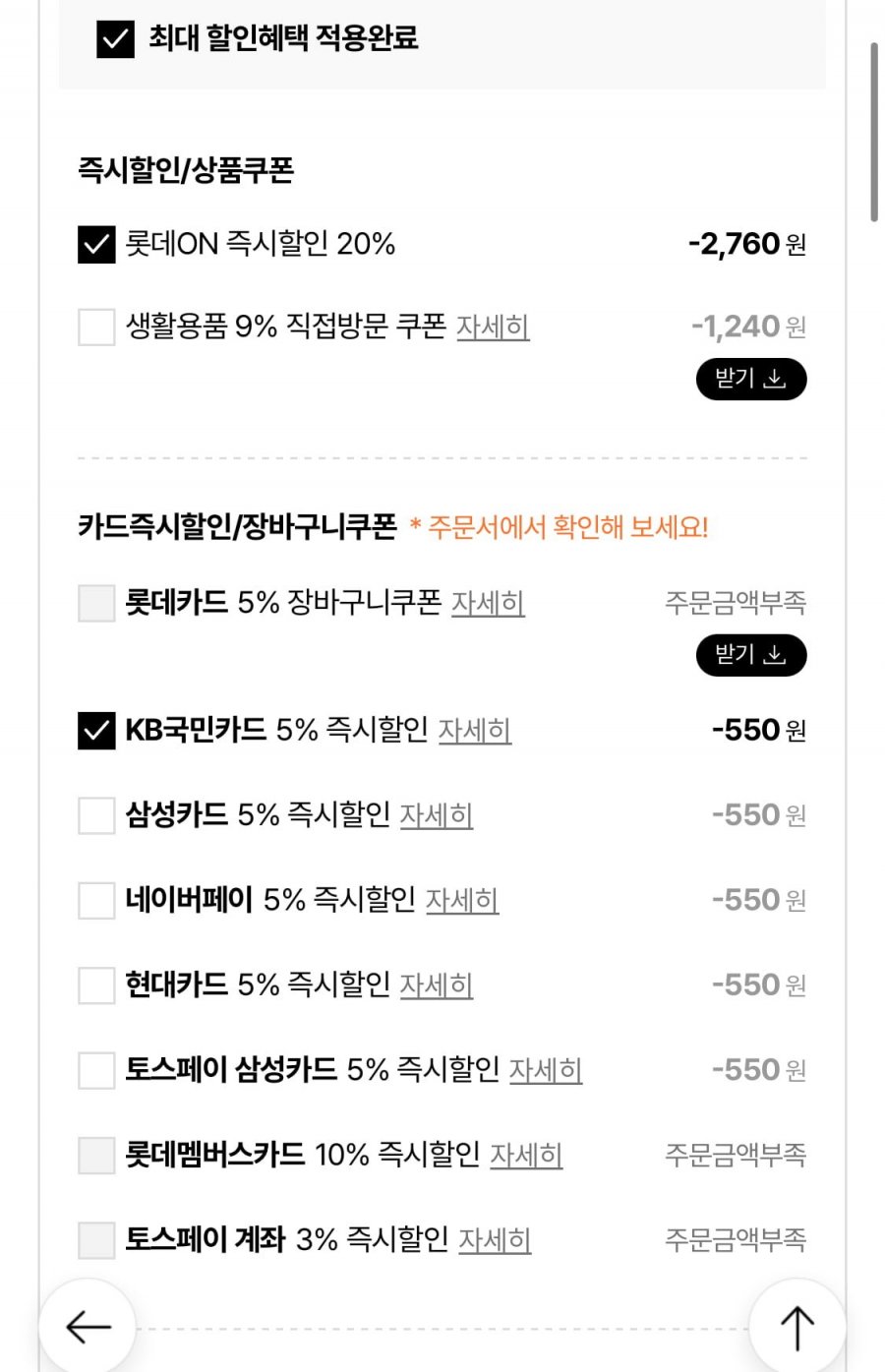Image resolution: width=885 pixels, height=1372 pixels.
Task: Open 자세히 link for 롯데멤버스카드 10% 즉시할인
Action: pyautogui.click(x=526, y=1155)
